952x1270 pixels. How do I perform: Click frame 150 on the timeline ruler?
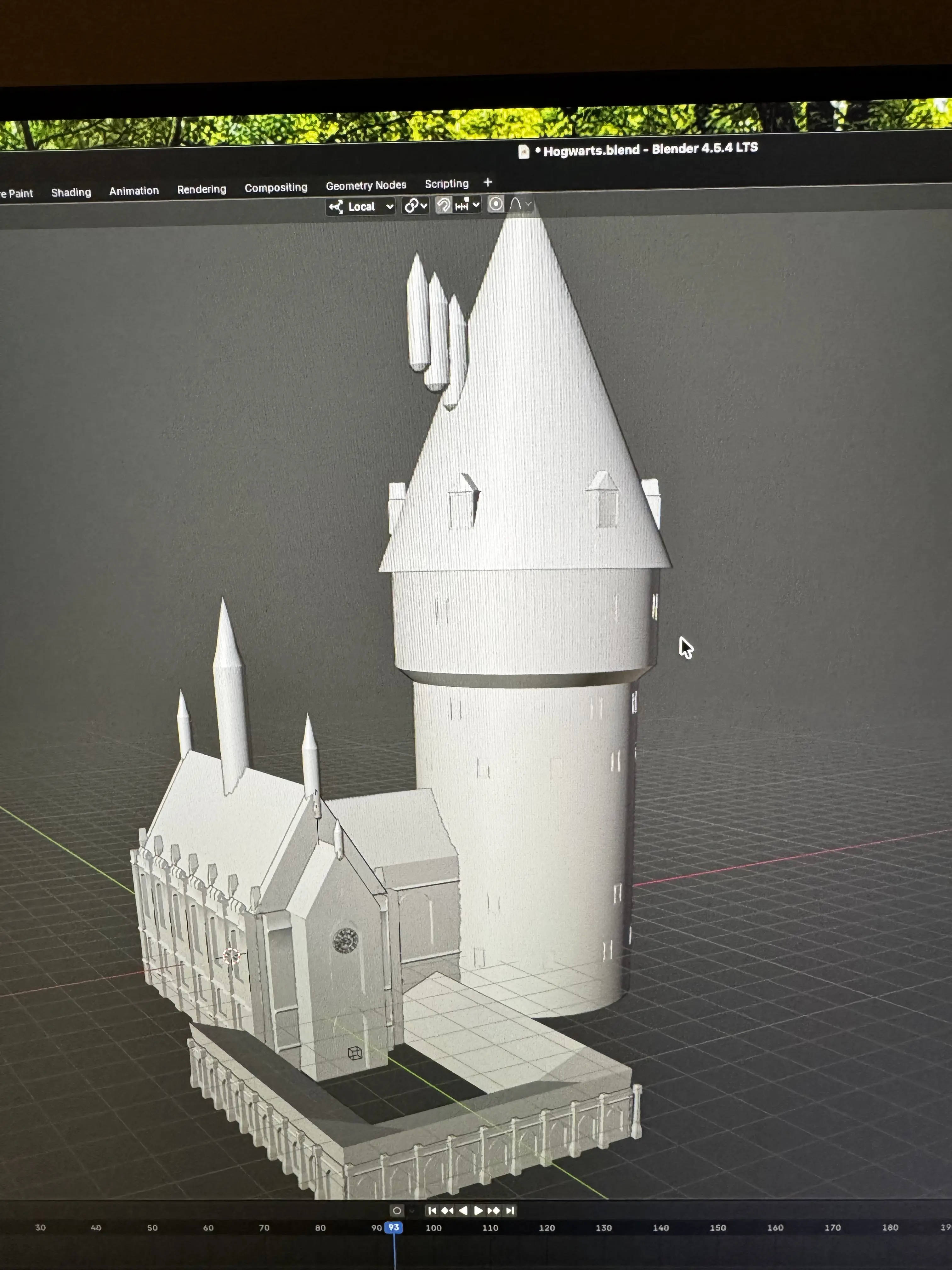(x=718, y=1227)
